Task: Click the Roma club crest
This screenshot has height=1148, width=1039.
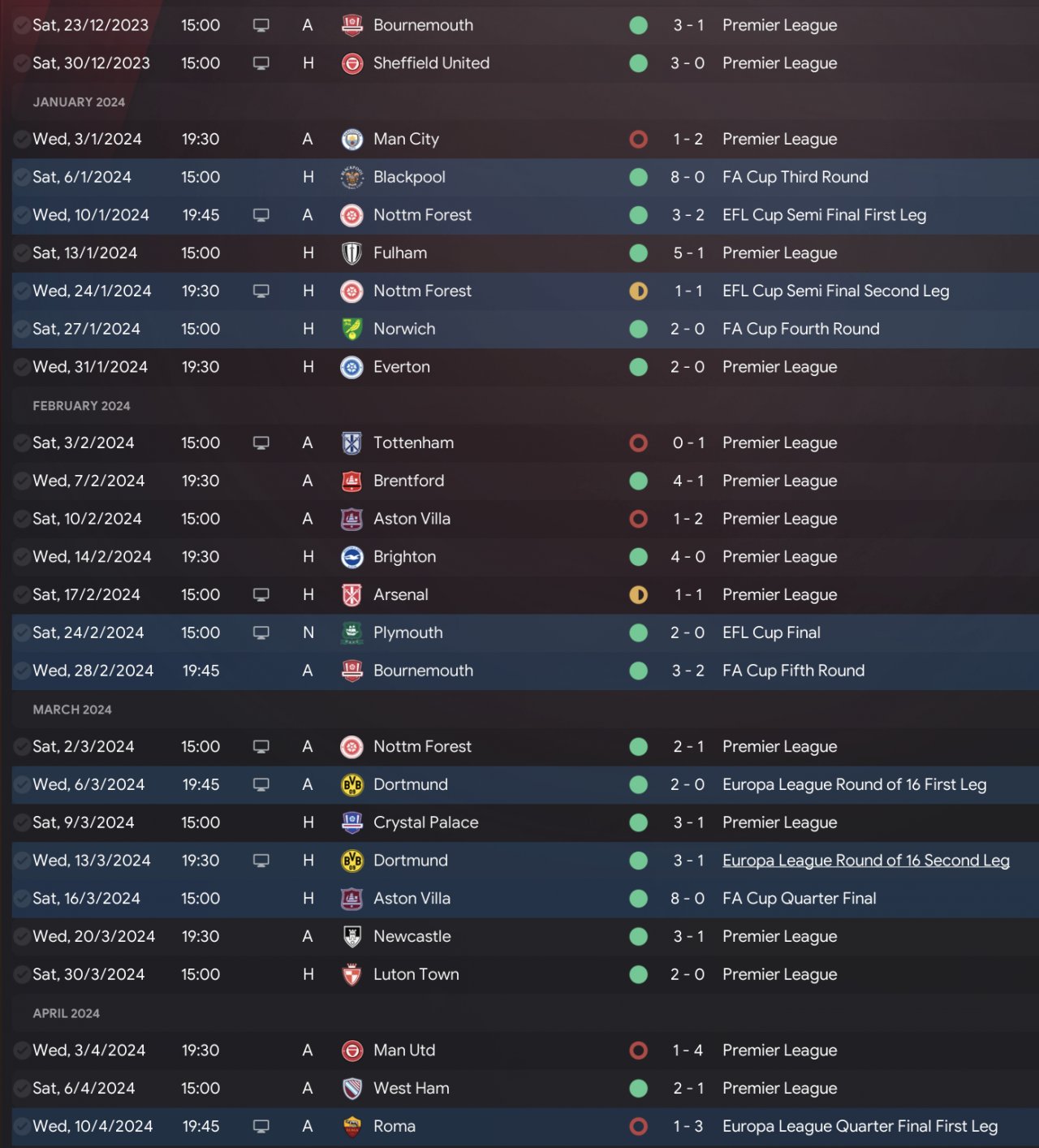Action: click(351, 1127)
